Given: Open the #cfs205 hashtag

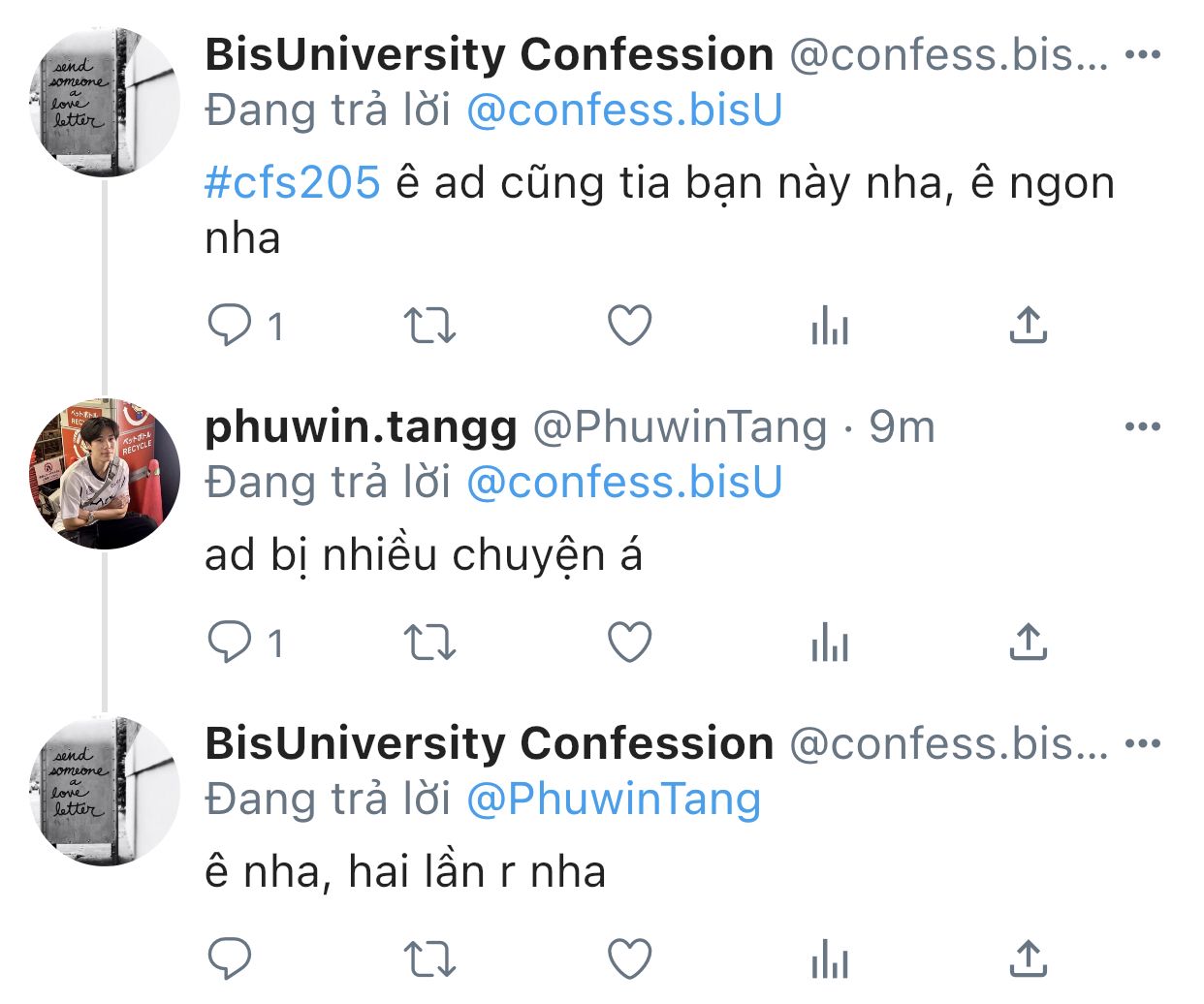Looking at the screenshot, I should pos(292,182).
